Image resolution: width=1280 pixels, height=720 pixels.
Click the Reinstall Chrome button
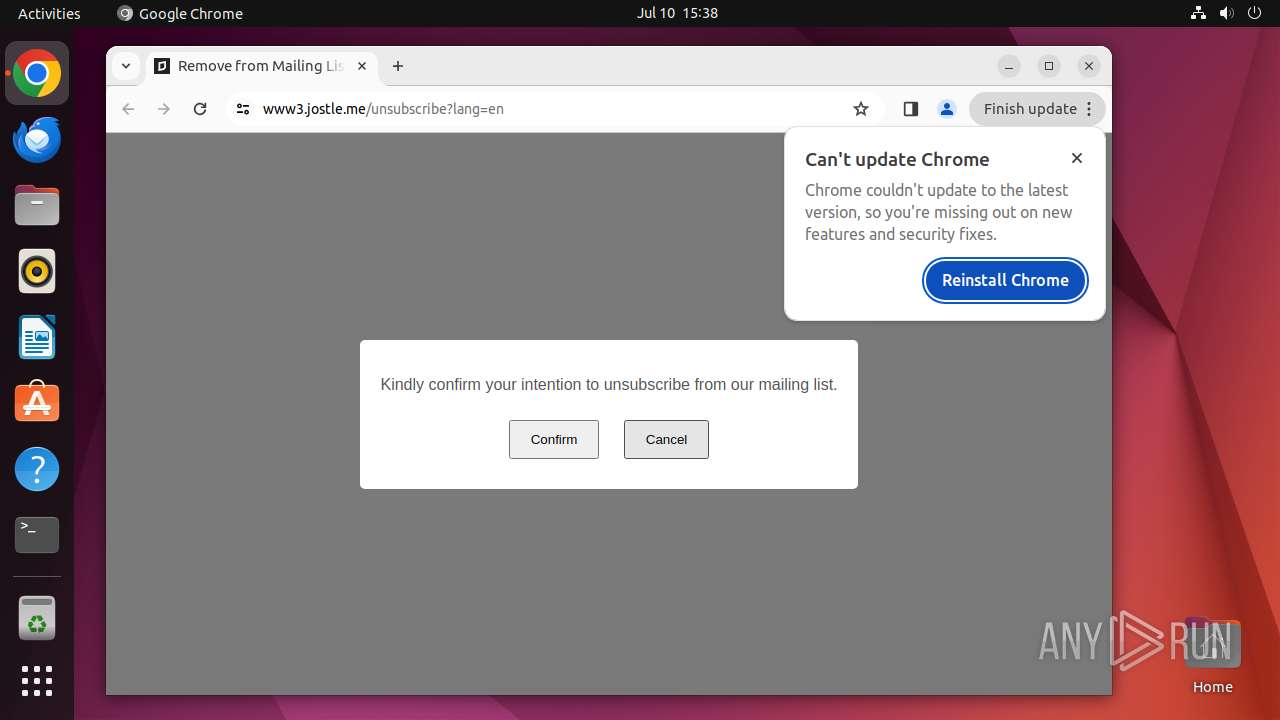pyautogui.click(x=1005, y=280)
